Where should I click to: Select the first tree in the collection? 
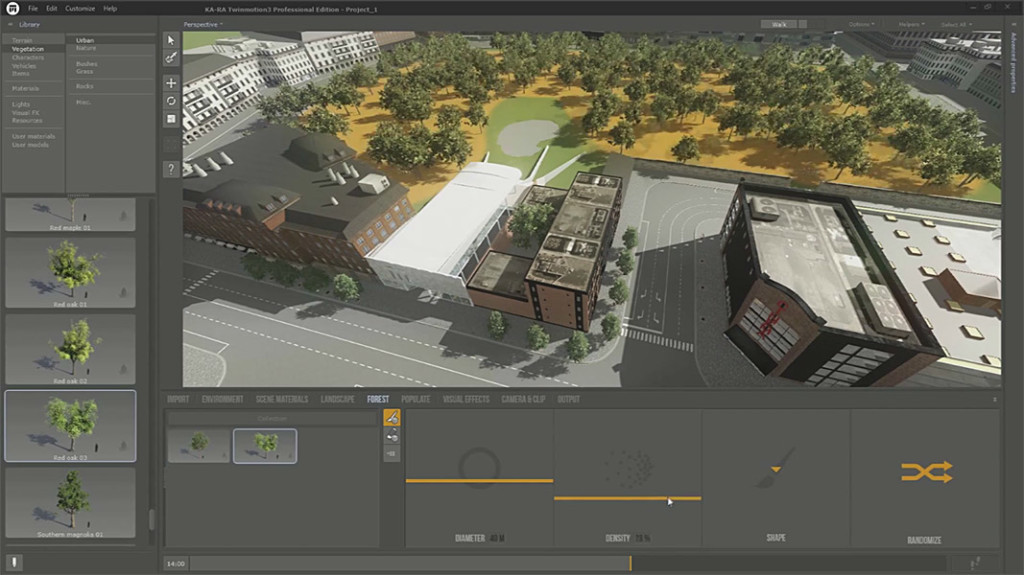199,446
